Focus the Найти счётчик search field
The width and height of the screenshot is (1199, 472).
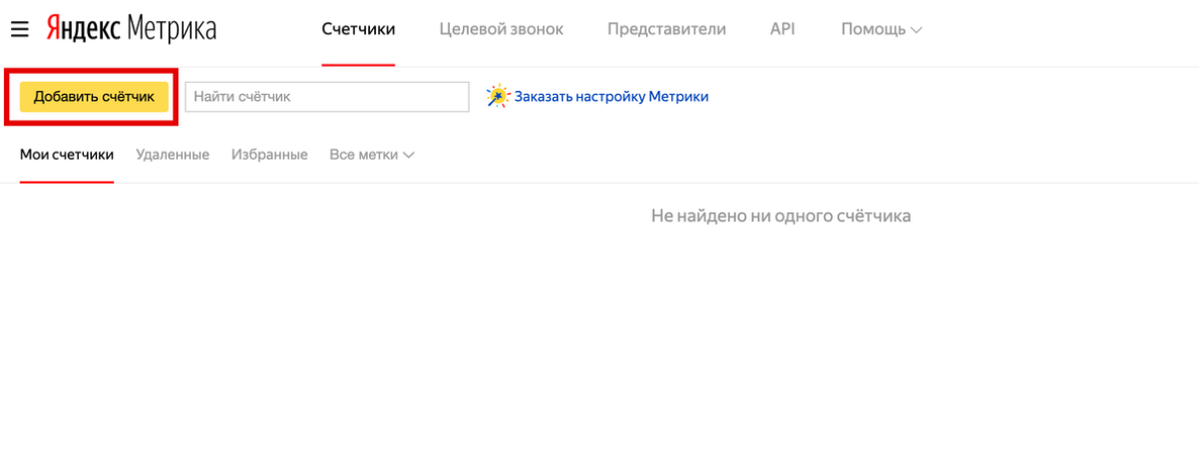tap(327, 97)
